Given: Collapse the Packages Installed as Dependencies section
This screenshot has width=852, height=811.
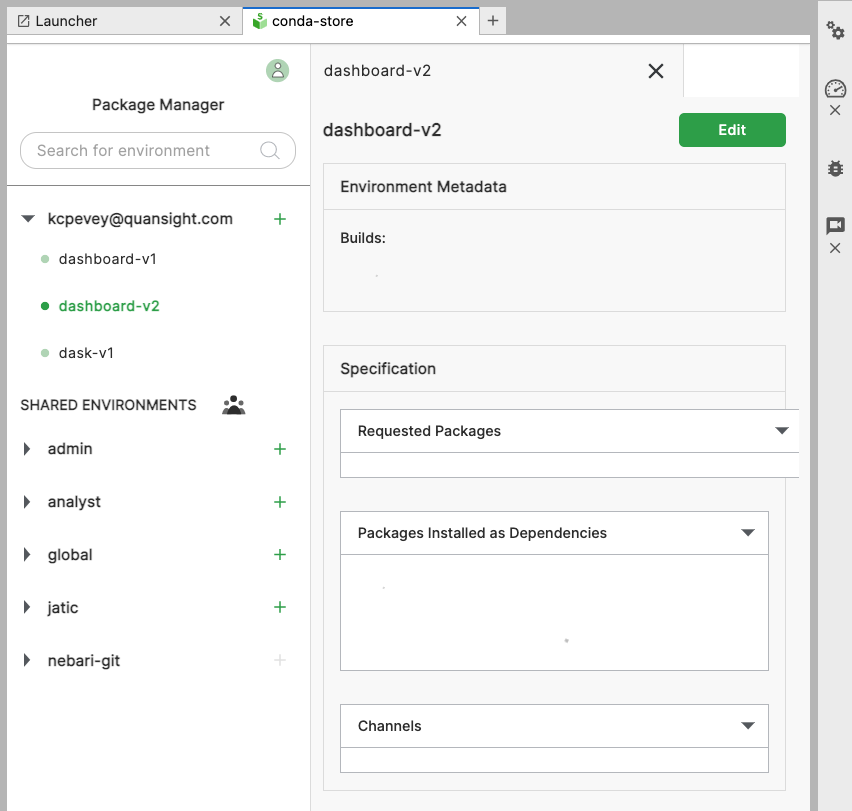Looking at the screenshot, I should (x=748, y=532).
